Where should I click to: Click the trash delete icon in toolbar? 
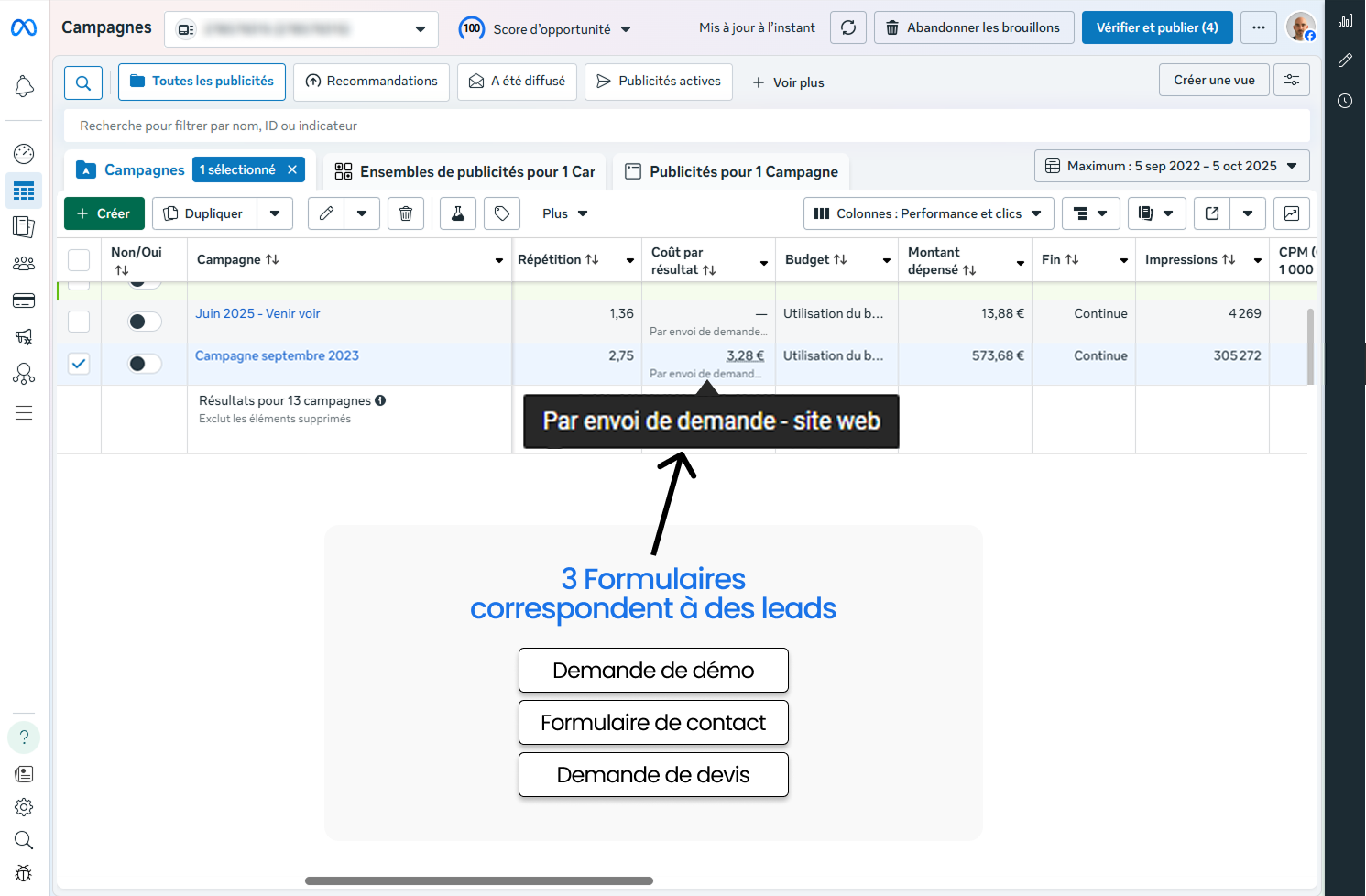coord(406,213)
